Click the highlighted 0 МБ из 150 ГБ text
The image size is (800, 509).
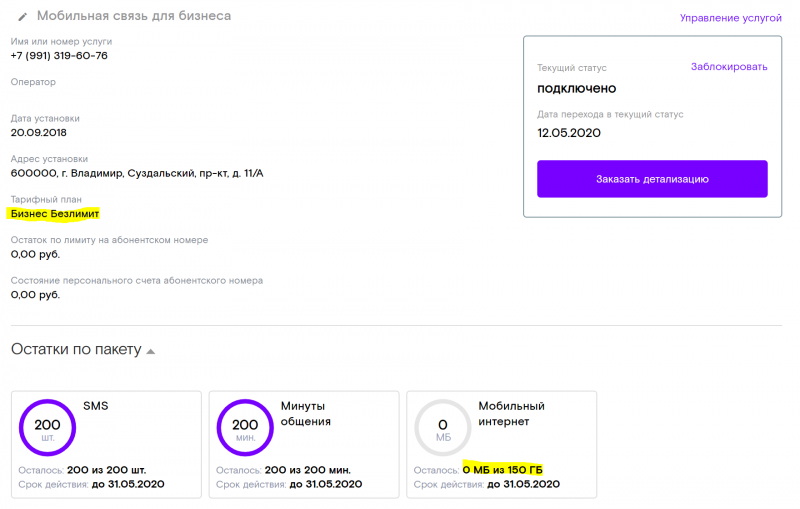coord(503,470)
